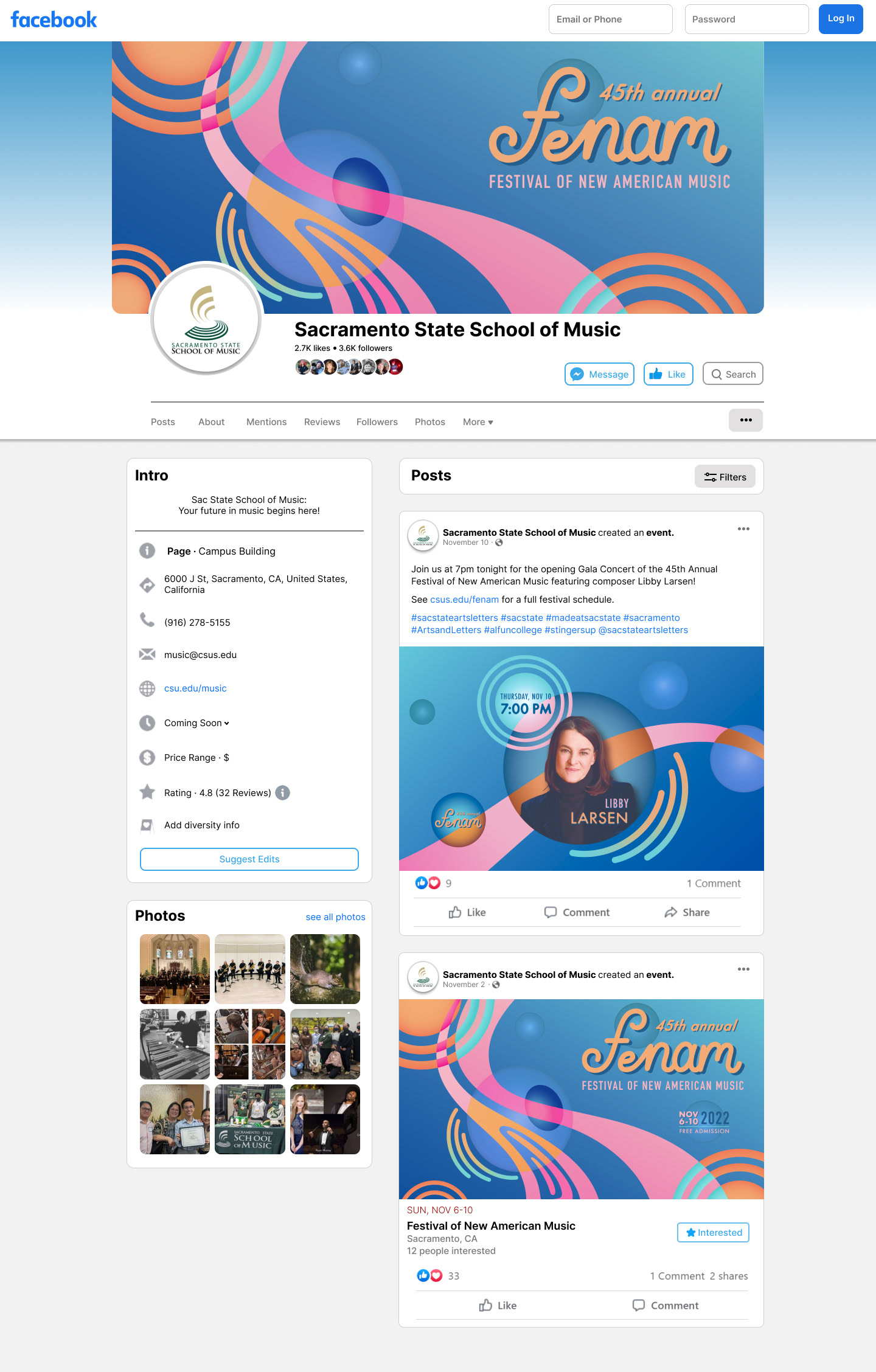Click the page avatar on November 2 post
The height and width of the screenshot is (1372, 876).
[x=423, y=977]
